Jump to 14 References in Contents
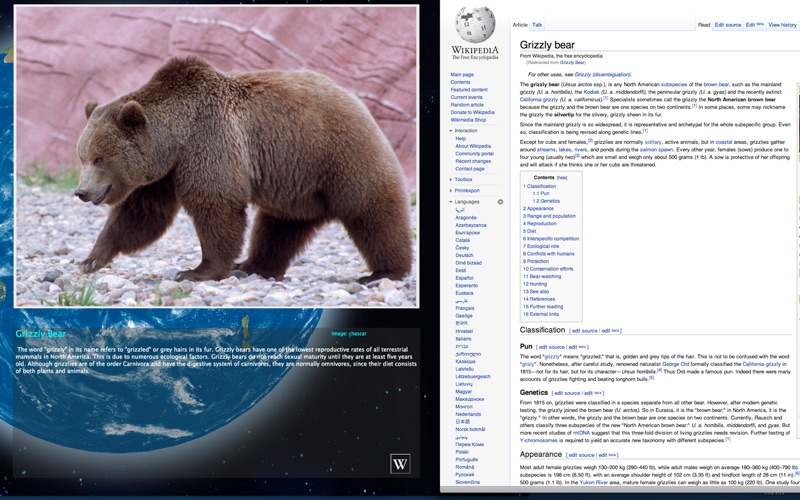 click(x=539, y=299)
